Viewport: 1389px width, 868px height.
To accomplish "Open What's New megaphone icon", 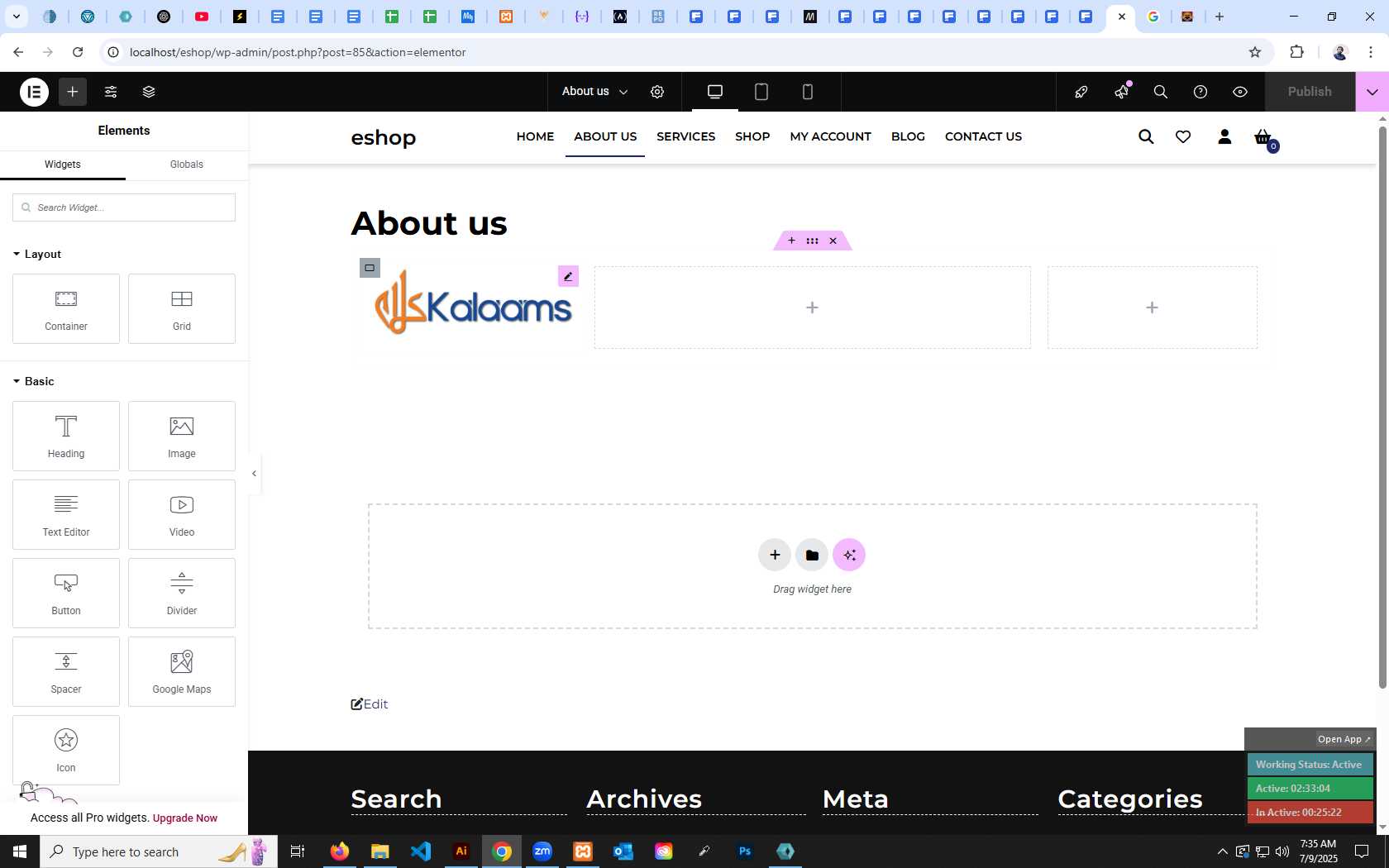I will tap(1122, 92).
